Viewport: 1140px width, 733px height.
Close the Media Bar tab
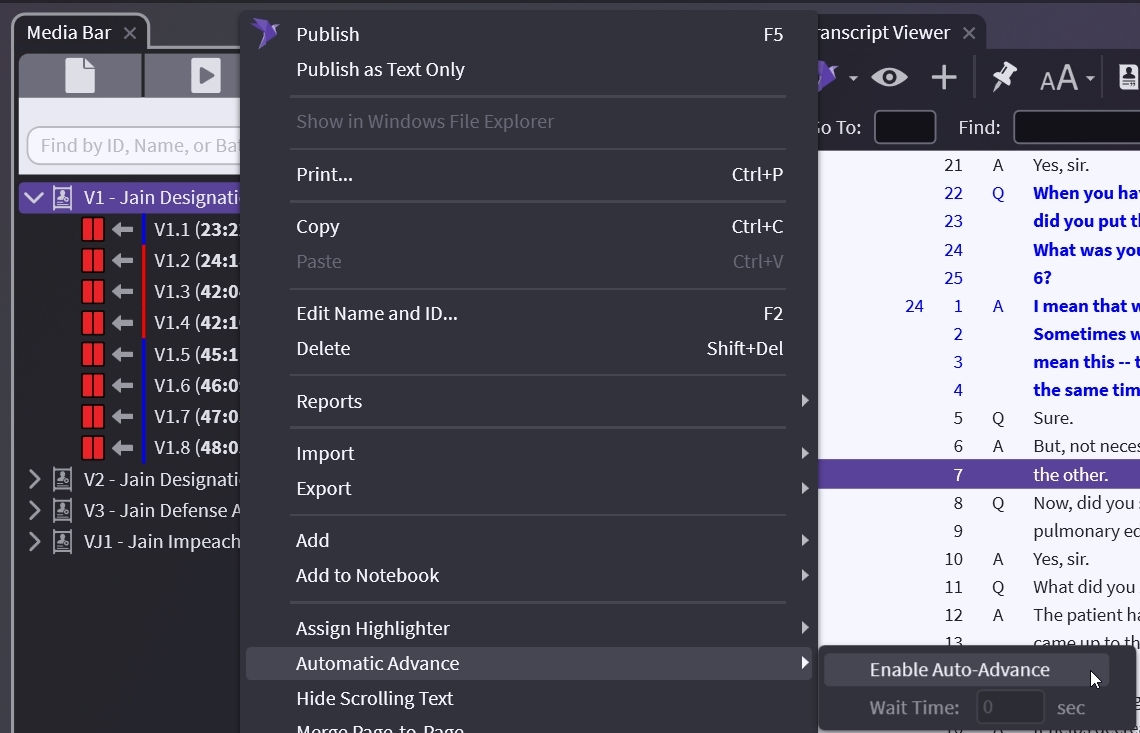coord(130,33)
